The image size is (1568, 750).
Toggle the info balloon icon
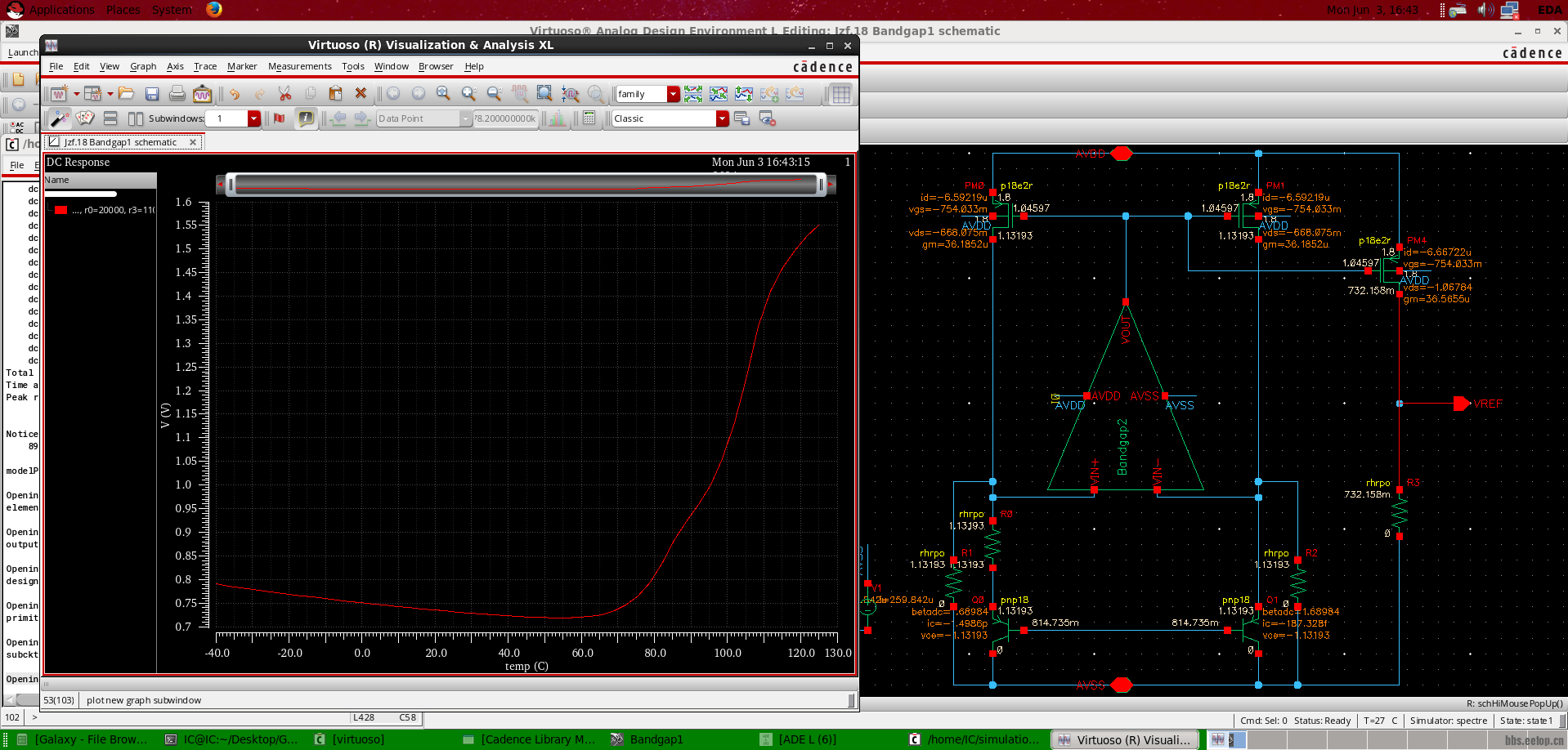[x=306, y=118]
